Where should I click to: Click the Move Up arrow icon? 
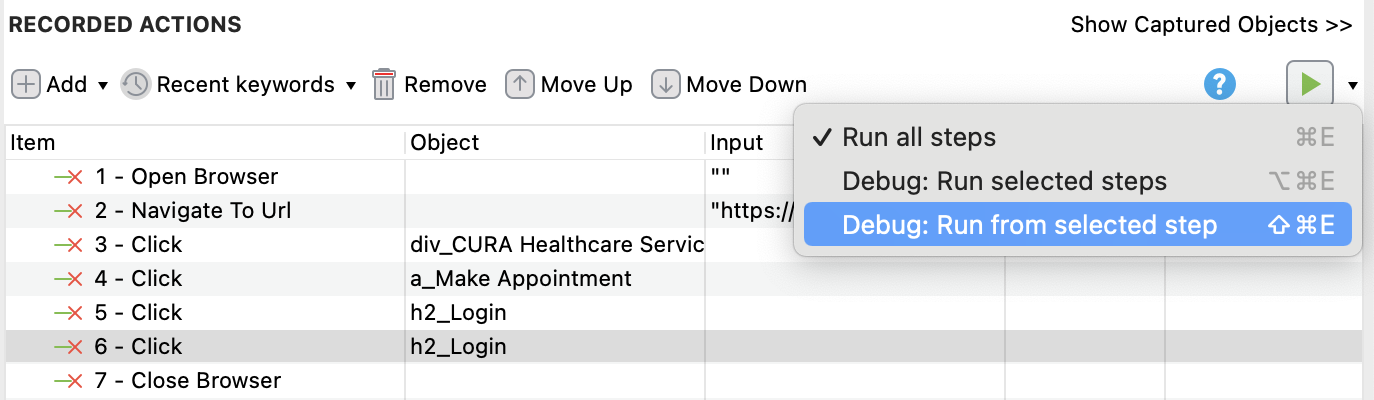(519, 85)
